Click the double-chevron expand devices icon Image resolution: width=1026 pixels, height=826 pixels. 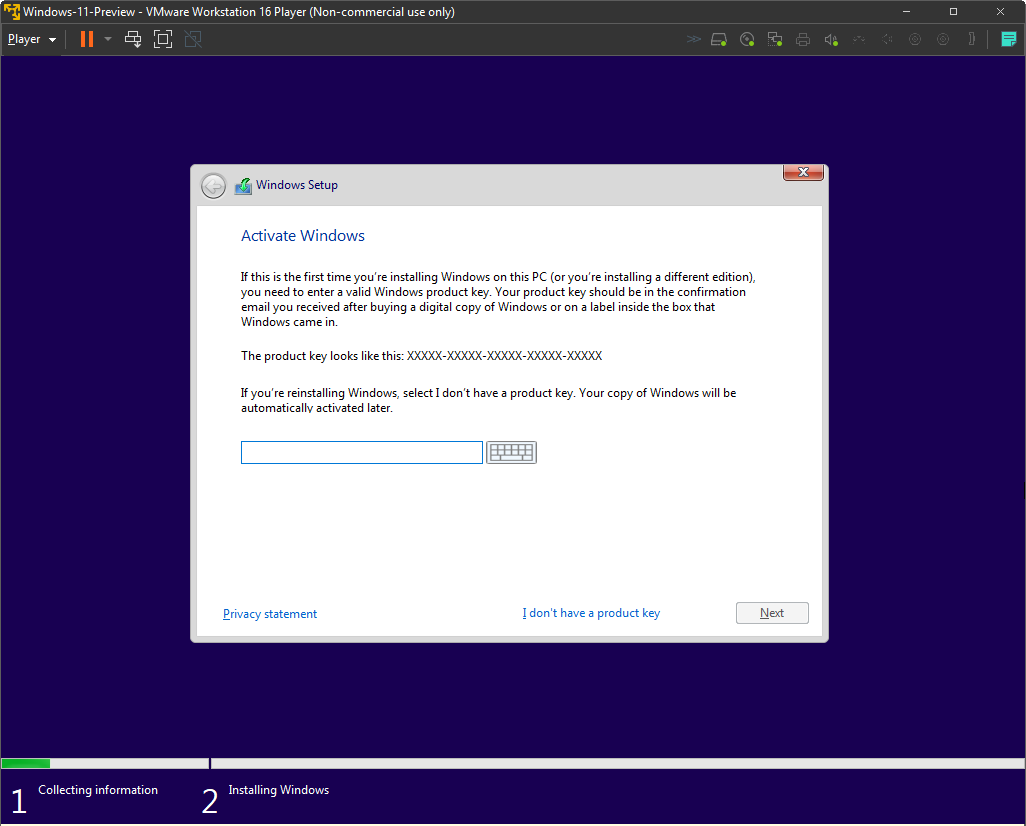(694, 39)
